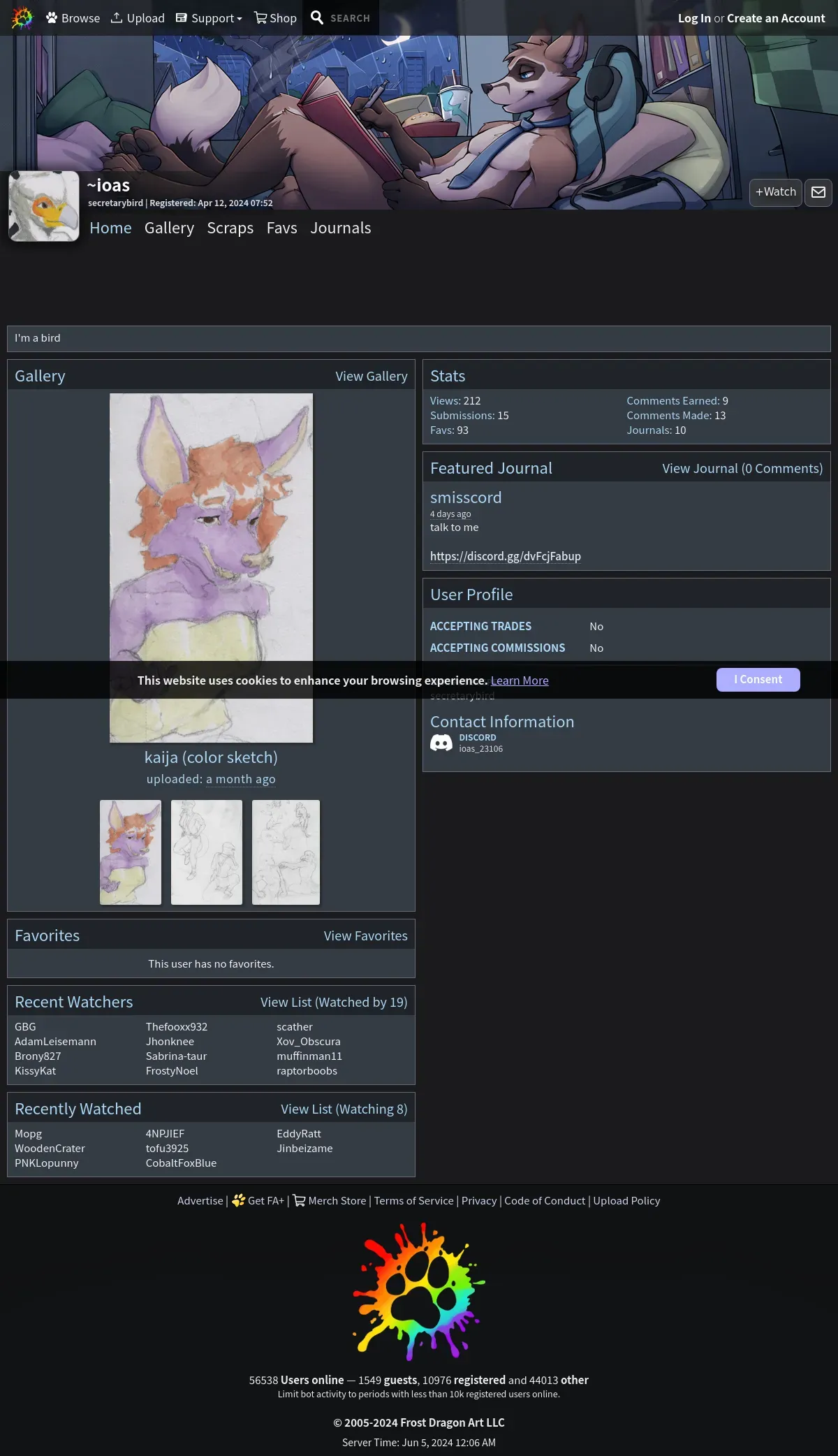Click the Merch Store cart icon
The width and height of the screenshot is (838, 1456).
[x=299, y=1200]
